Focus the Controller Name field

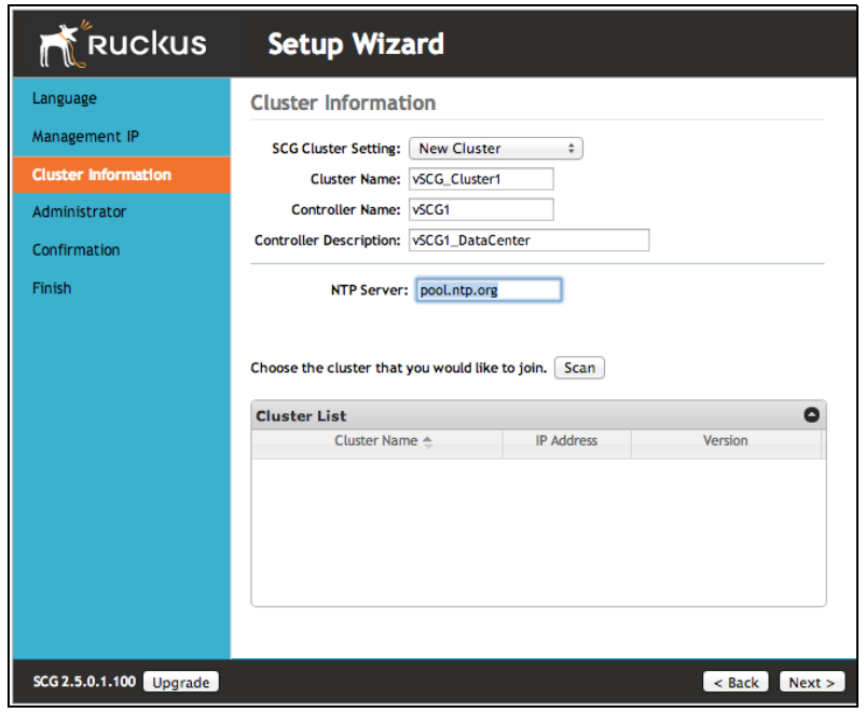point(481,210)
